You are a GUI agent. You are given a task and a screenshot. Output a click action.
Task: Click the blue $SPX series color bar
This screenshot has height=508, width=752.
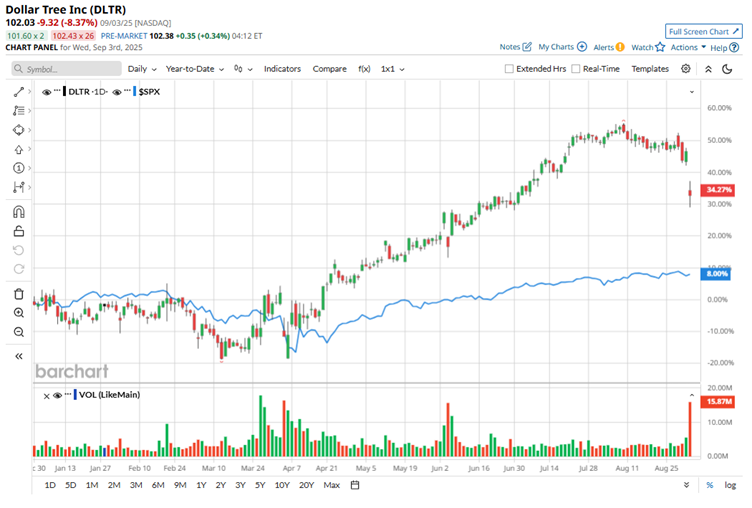pyautogui.click(x=135, y=92)
